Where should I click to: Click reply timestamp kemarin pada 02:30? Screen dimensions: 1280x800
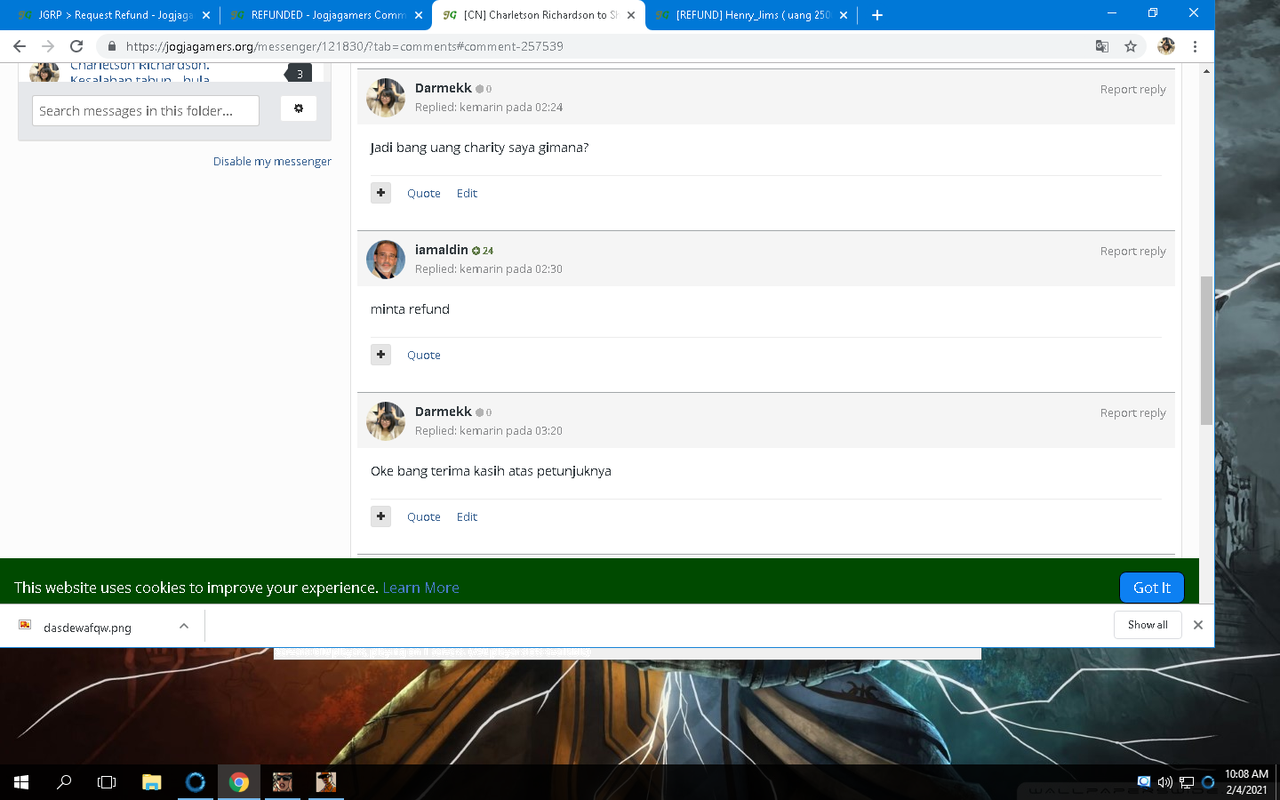511,269
